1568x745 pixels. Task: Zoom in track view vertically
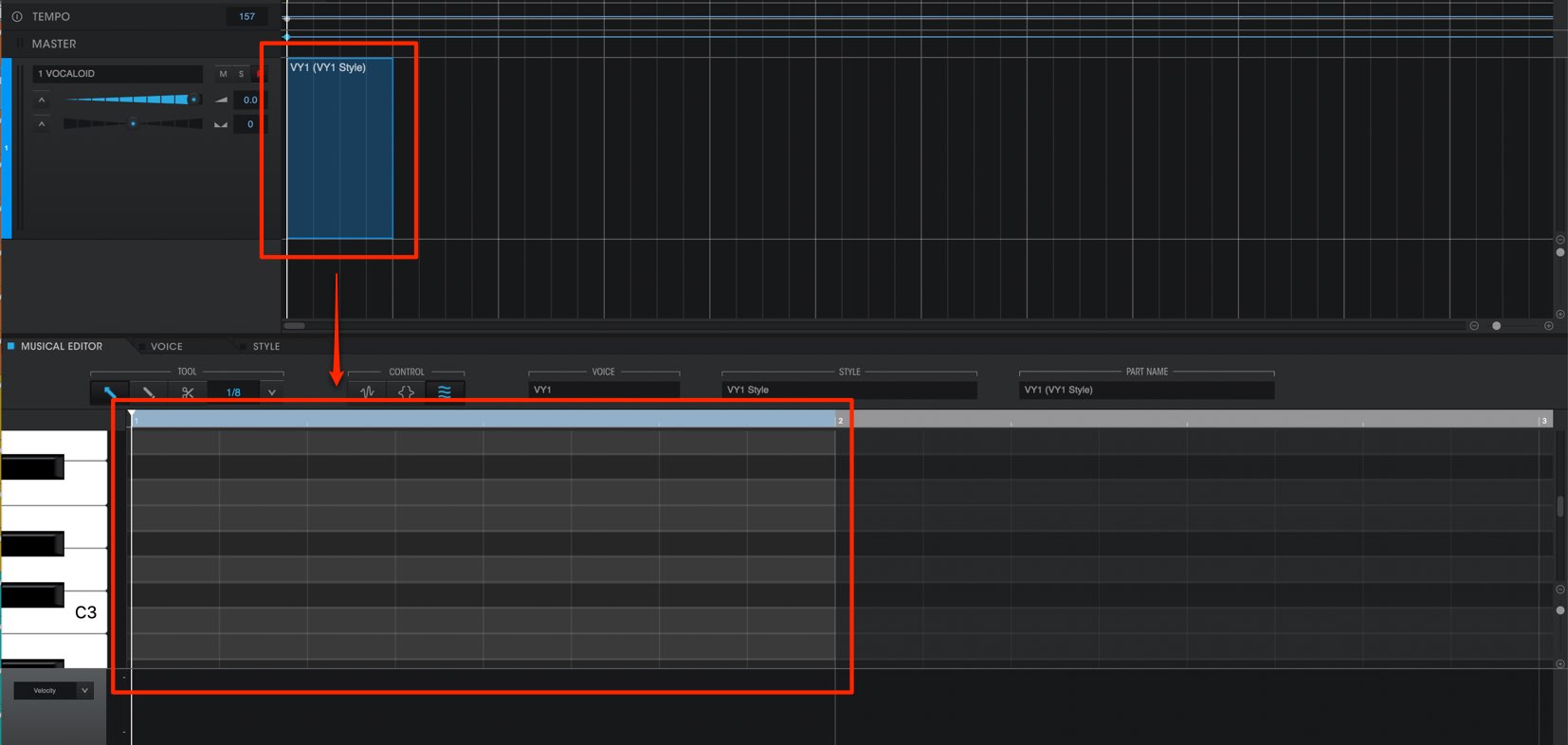[x=1560, y=314]
